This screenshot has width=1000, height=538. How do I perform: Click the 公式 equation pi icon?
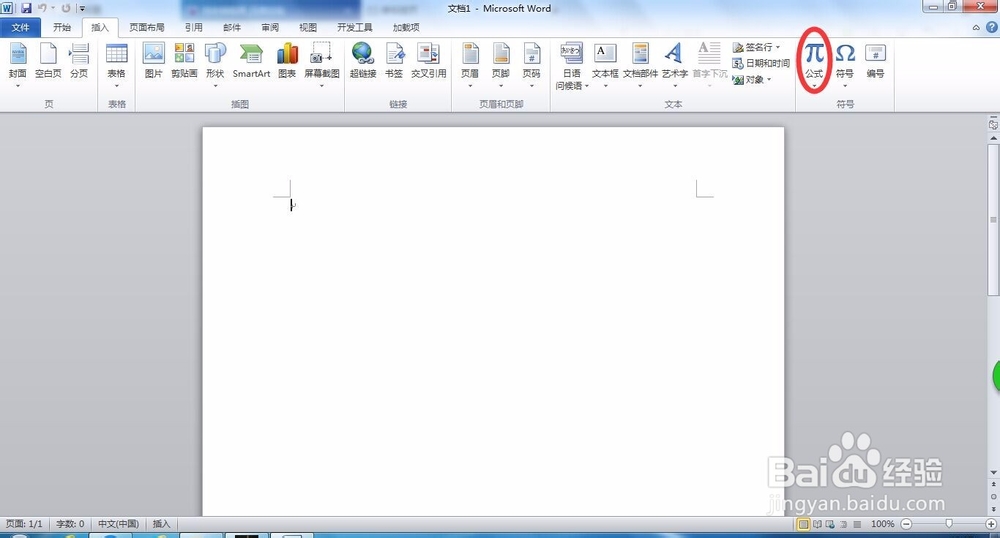[814, 53]
